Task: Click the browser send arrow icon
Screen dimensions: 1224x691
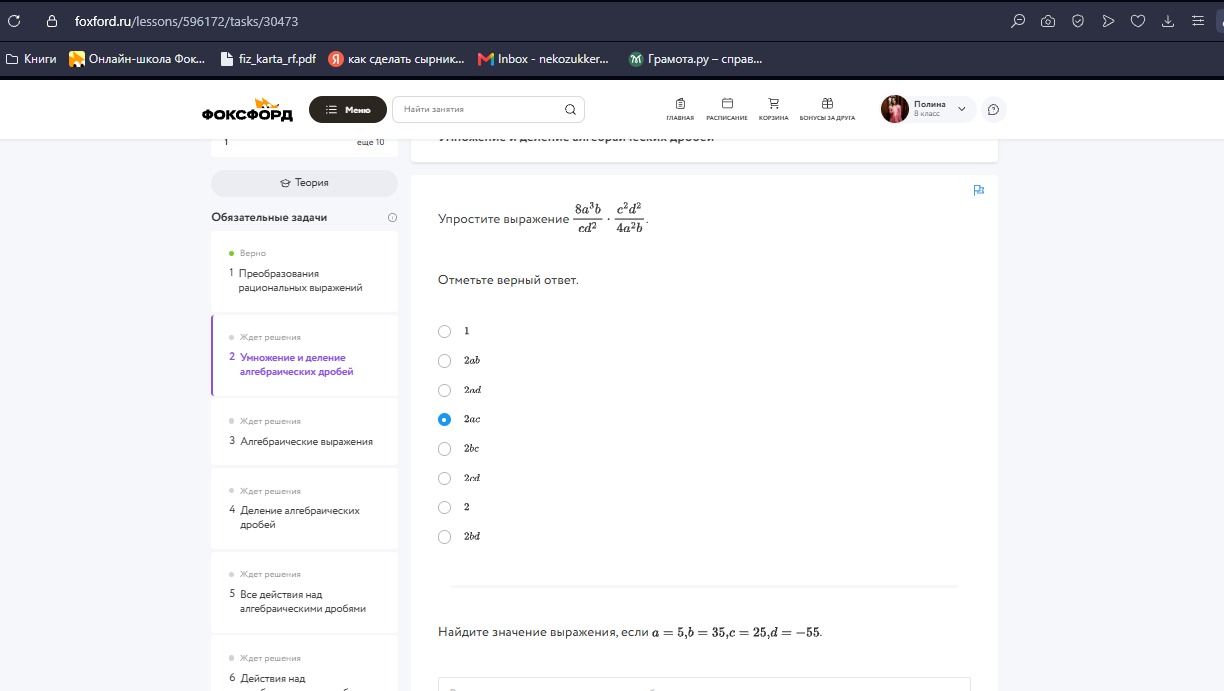Action: (x=1108, y=21)
